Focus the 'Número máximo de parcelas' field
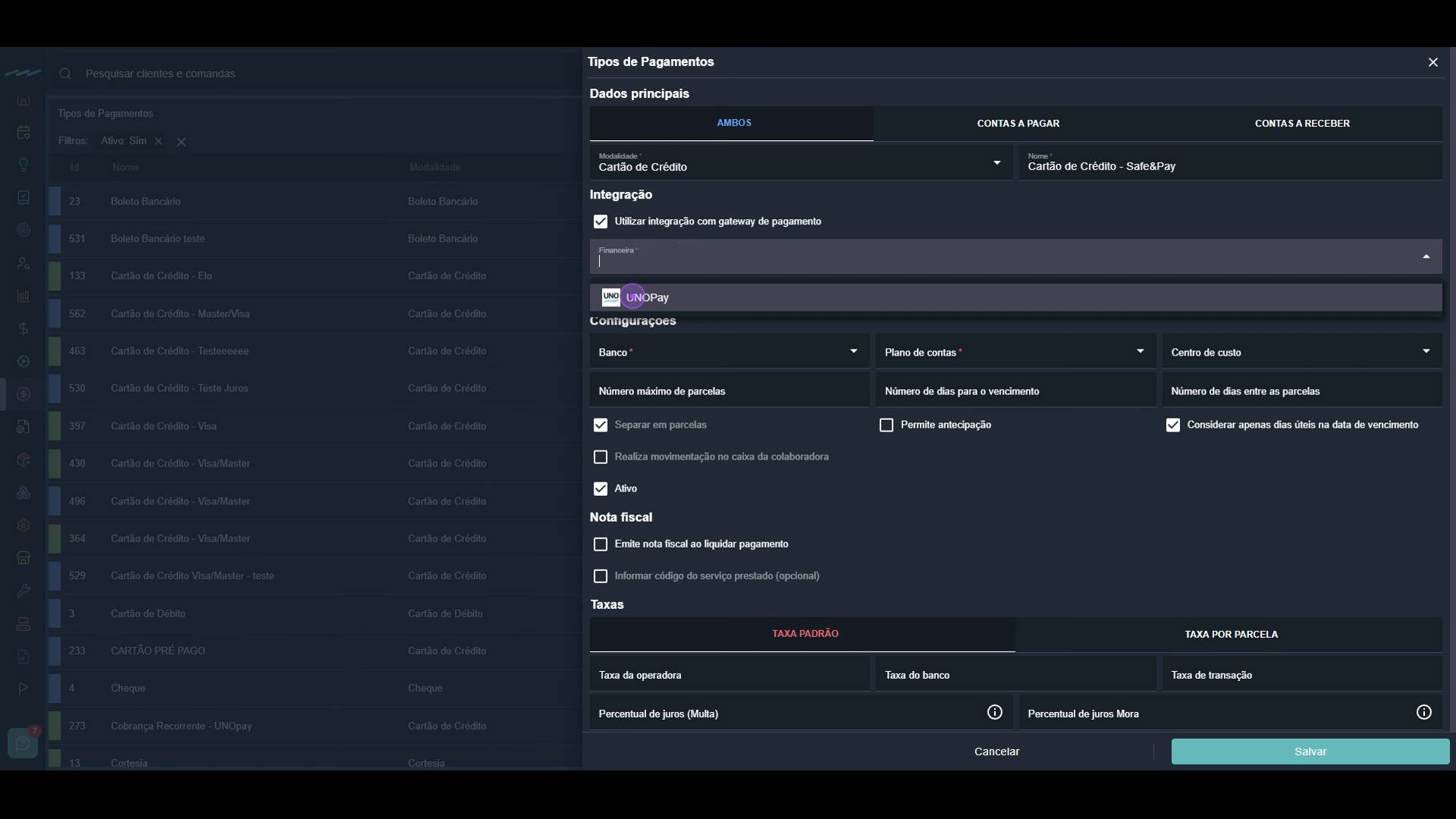The height and width of the screenshot is (819, 1456). 730,391
